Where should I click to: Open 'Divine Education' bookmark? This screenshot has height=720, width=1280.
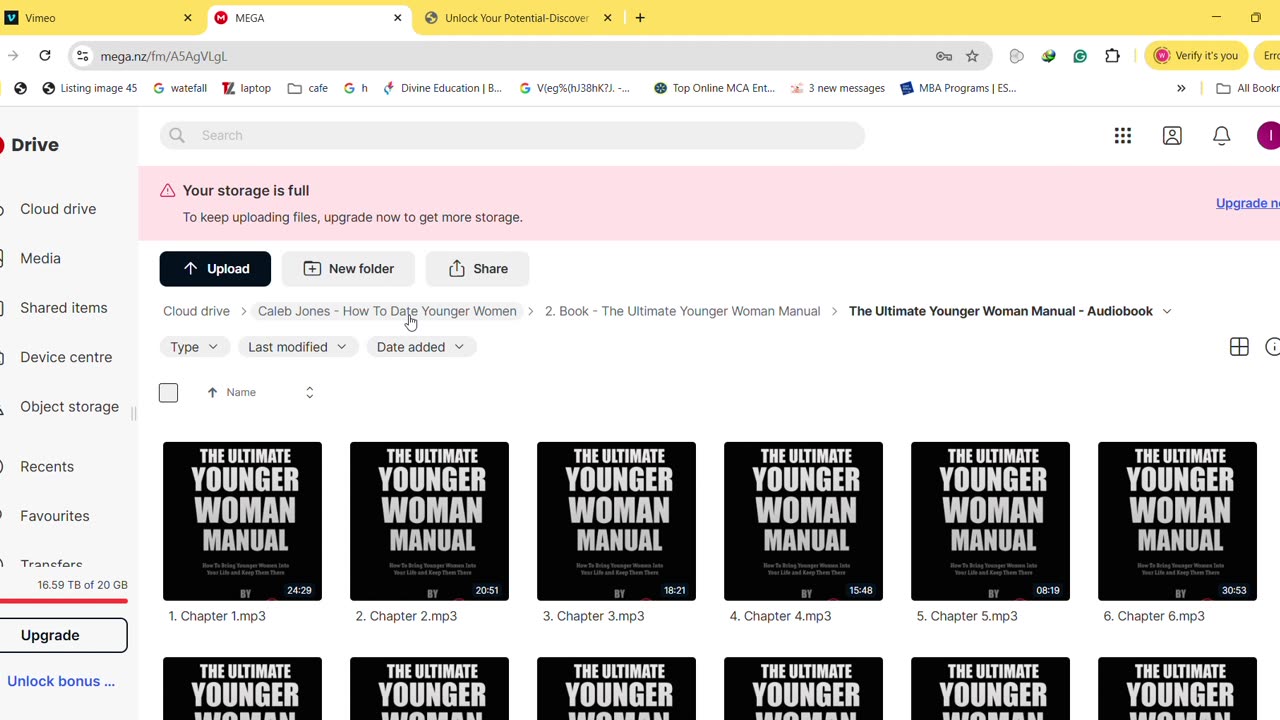pyautogui.click(x=442, y=88)
